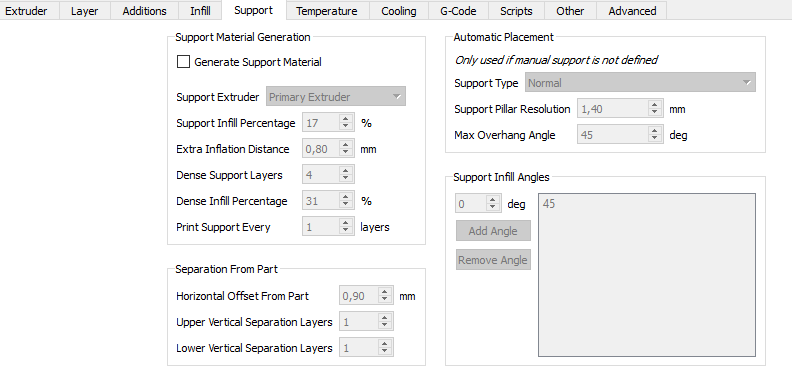Decrease Dense Support Layers count
Screen dimensions: 792x383
pos(345,178)
